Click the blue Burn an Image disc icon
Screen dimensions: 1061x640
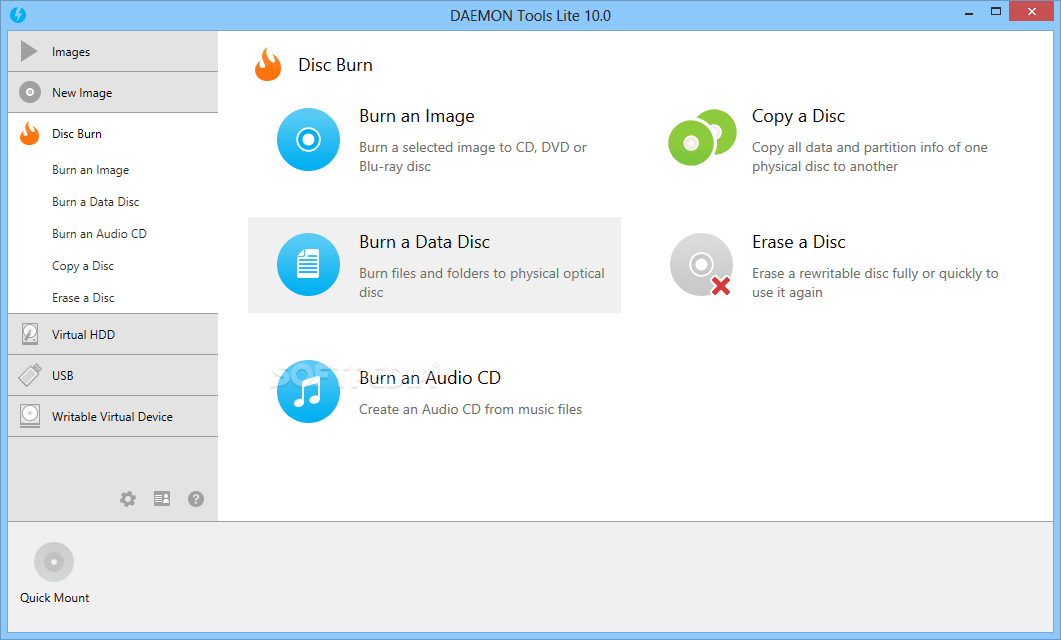[308, 139]
